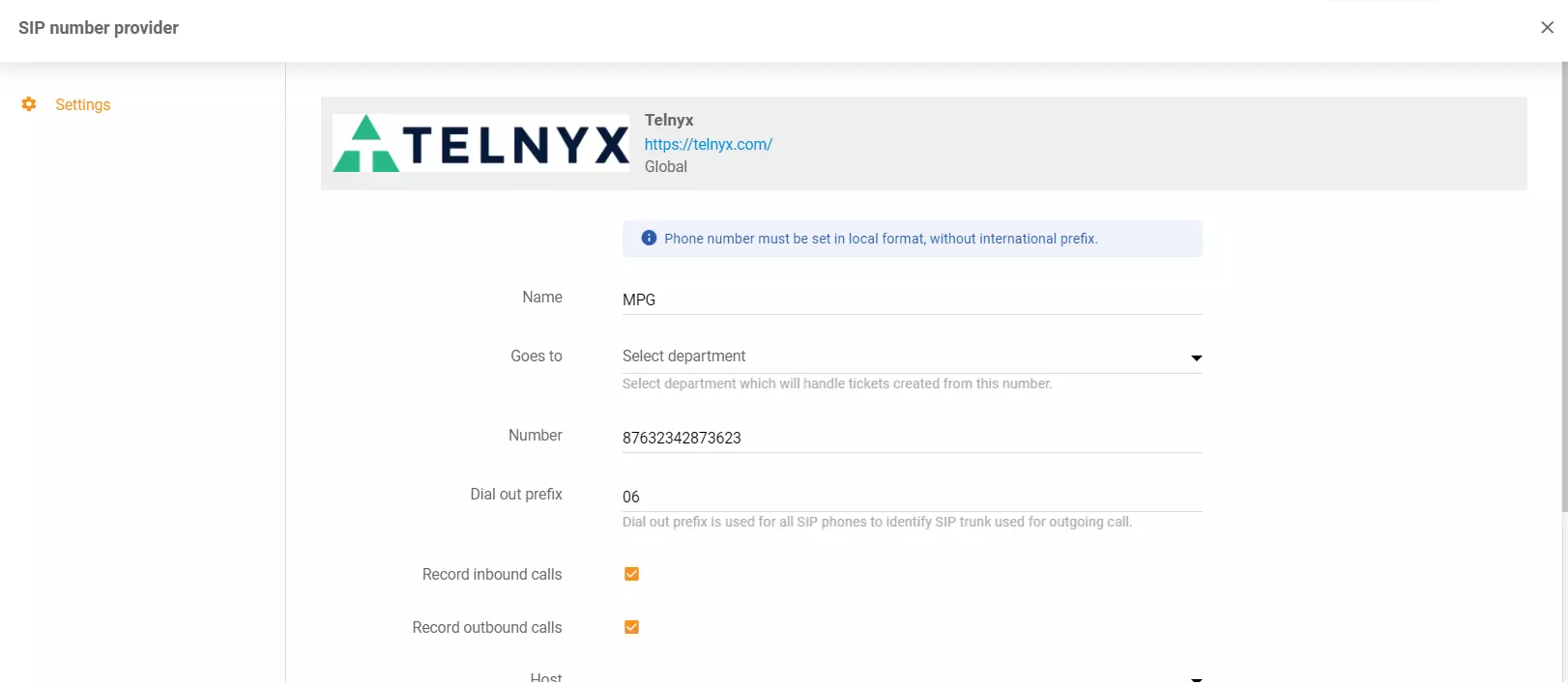Disable Record outbound calls
1568x684 pixels.
tap(631, 626)
